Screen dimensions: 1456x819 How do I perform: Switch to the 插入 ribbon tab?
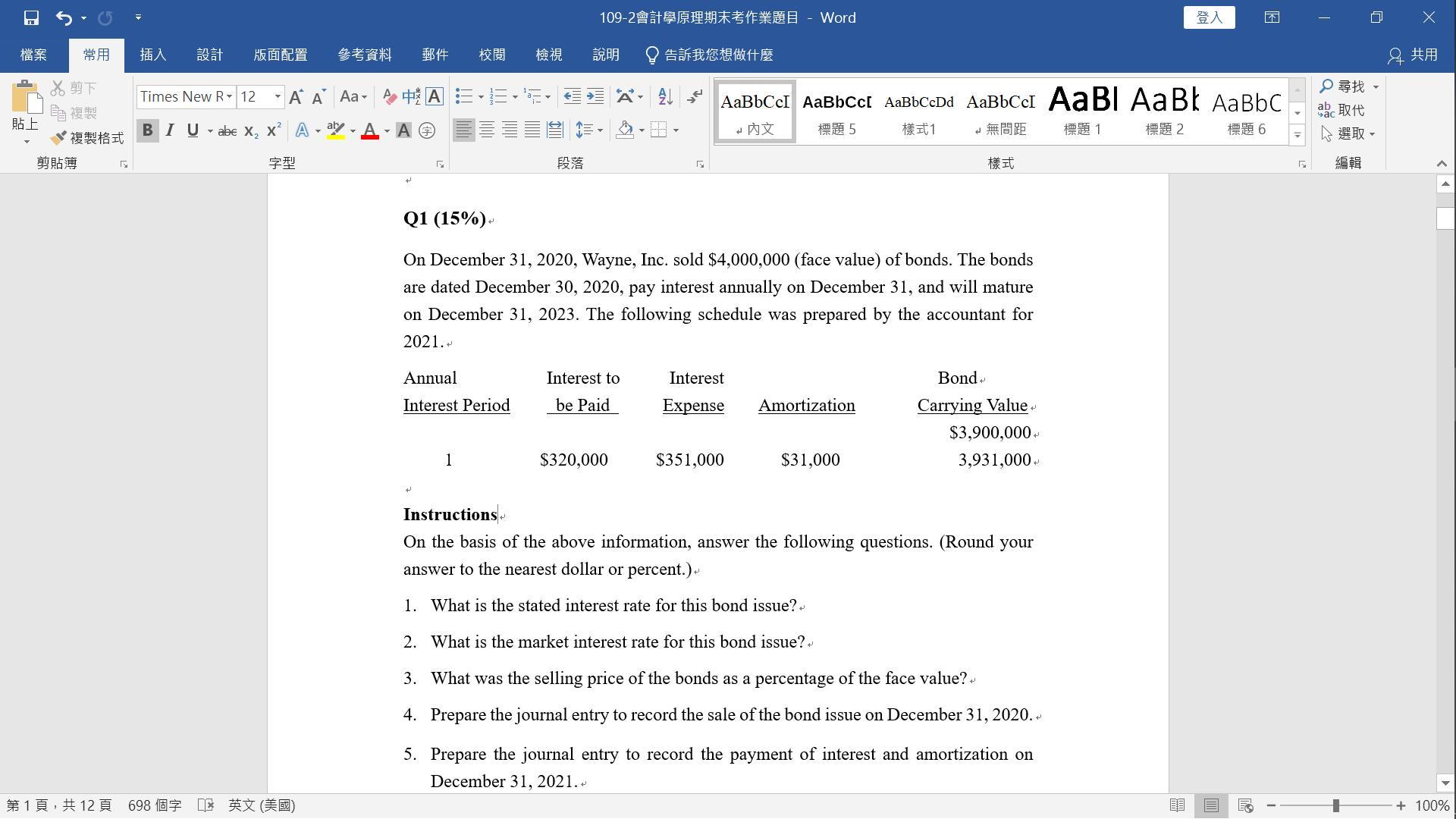pos(152,55)
